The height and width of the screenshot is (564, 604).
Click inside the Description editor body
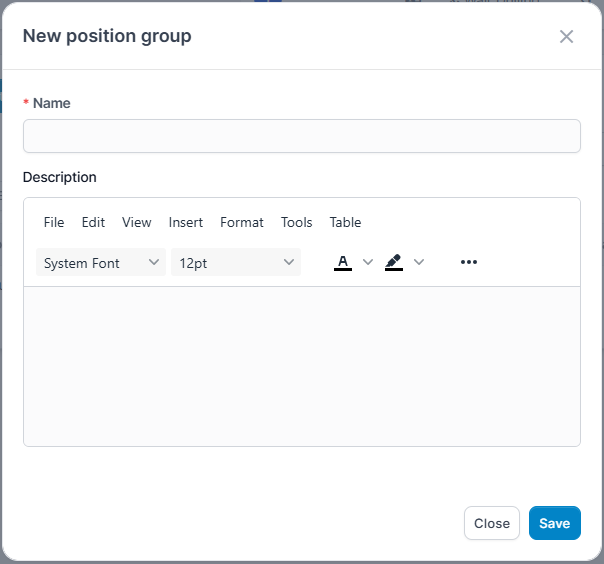click(x=301, y=365)
